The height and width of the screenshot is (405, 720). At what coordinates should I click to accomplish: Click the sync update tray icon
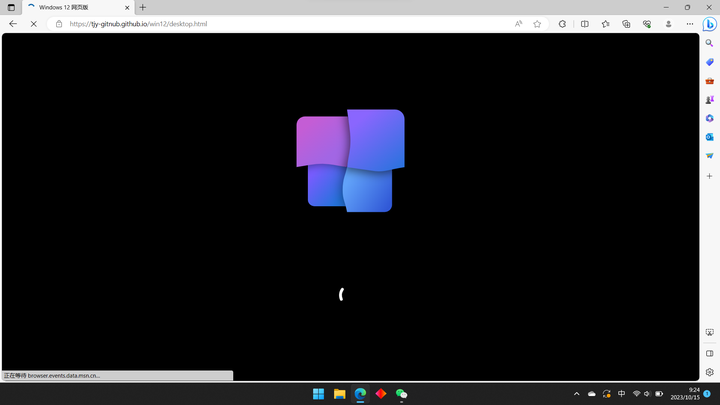pyautogui.click(x=607, y=394)
